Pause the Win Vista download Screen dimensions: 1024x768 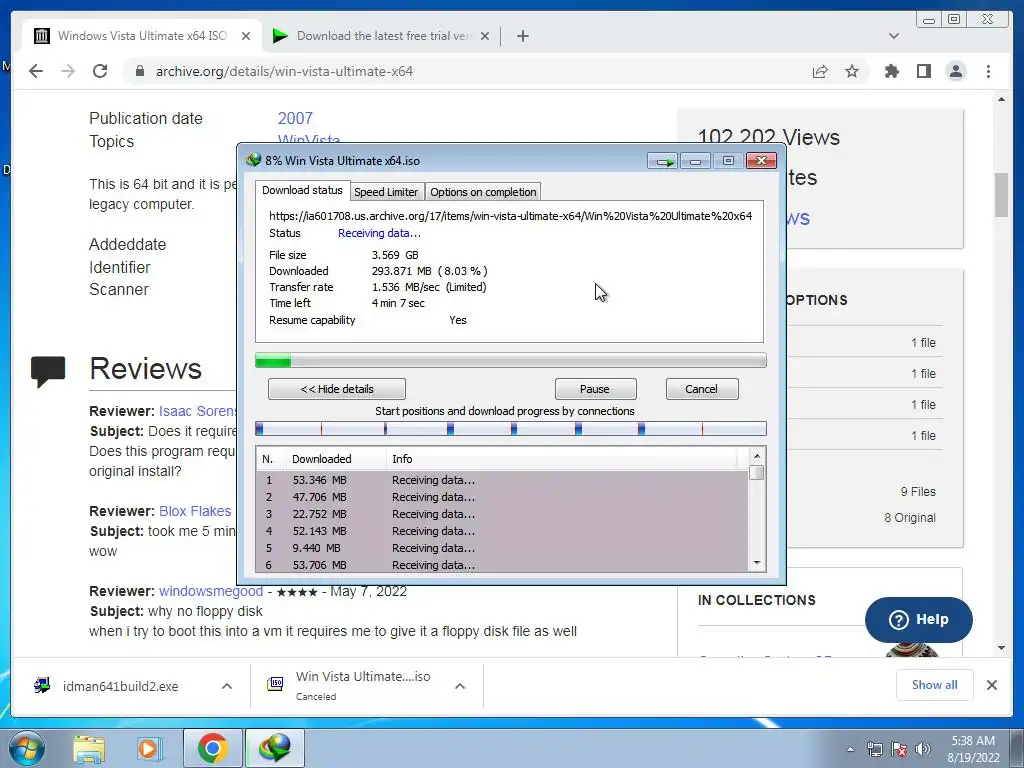pos(595,389)
